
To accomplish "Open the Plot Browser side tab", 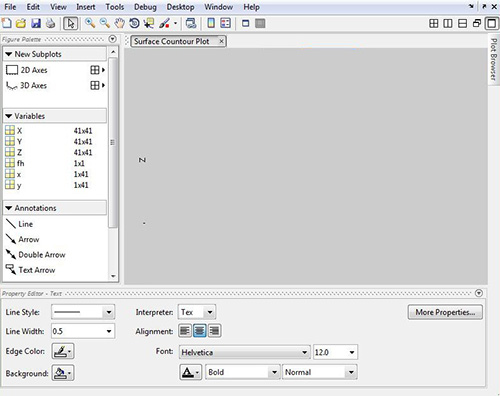I will 493,59.
